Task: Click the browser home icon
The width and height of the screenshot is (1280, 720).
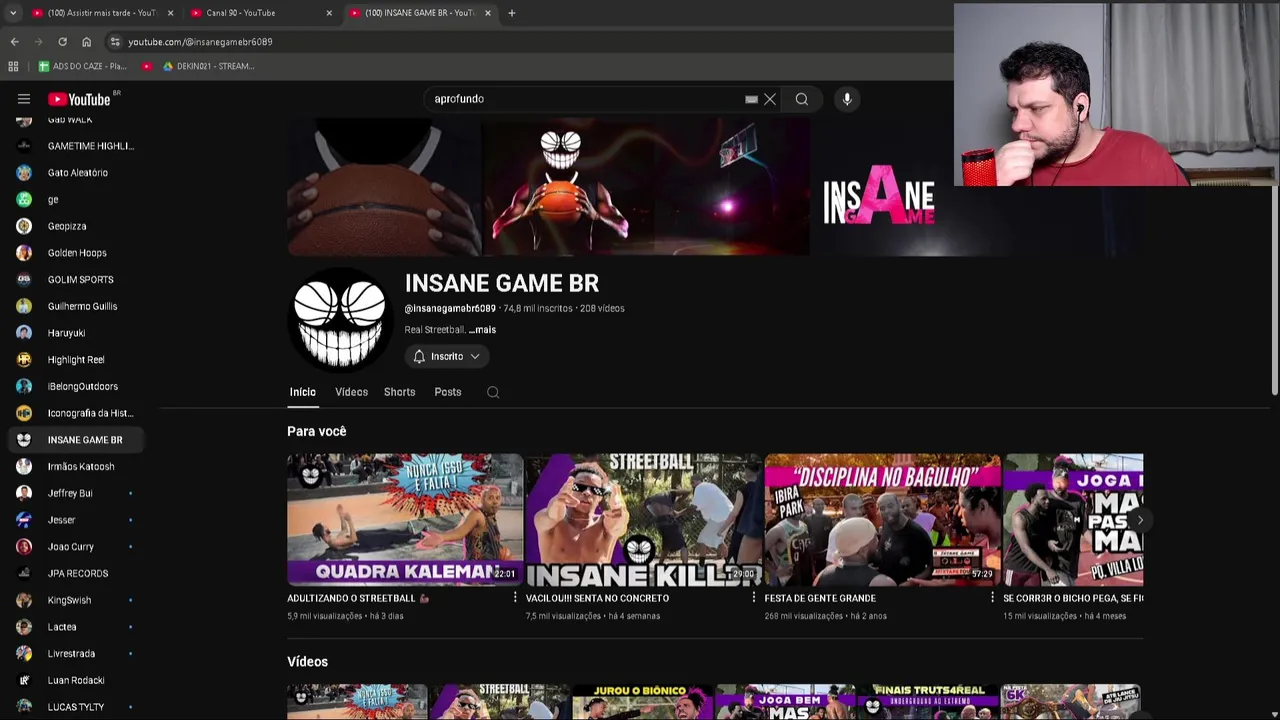Action: pos(86,42)
